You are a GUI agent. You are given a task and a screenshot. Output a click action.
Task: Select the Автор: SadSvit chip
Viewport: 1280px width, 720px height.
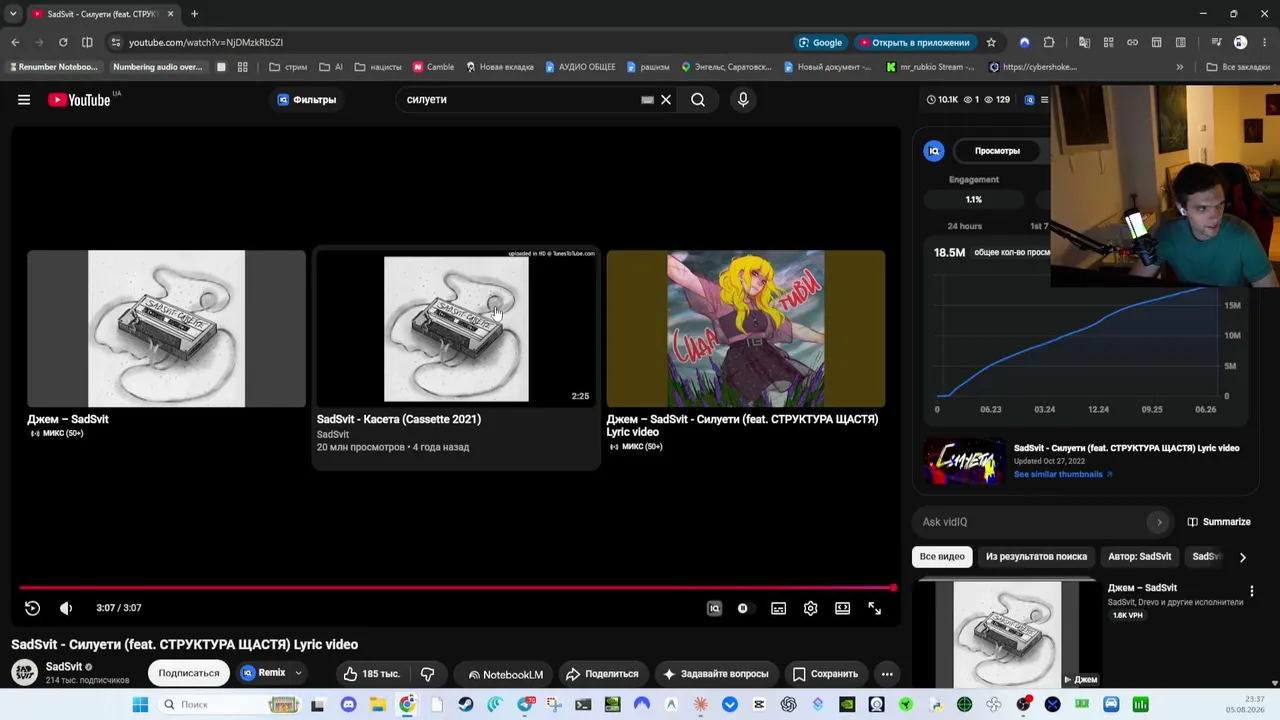(1139, 557)
